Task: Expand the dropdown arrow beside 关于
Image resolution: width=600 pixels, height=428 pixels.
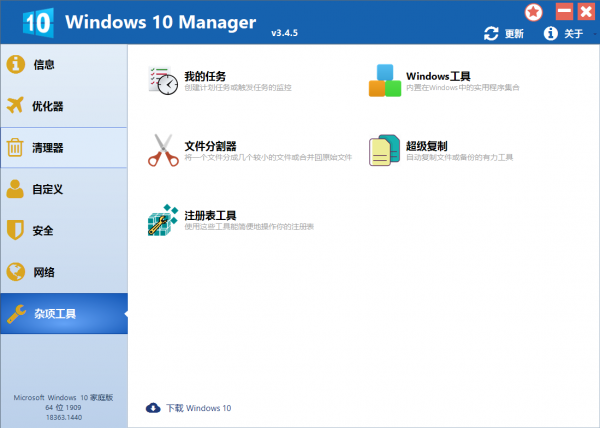Action: coord(595,34)
